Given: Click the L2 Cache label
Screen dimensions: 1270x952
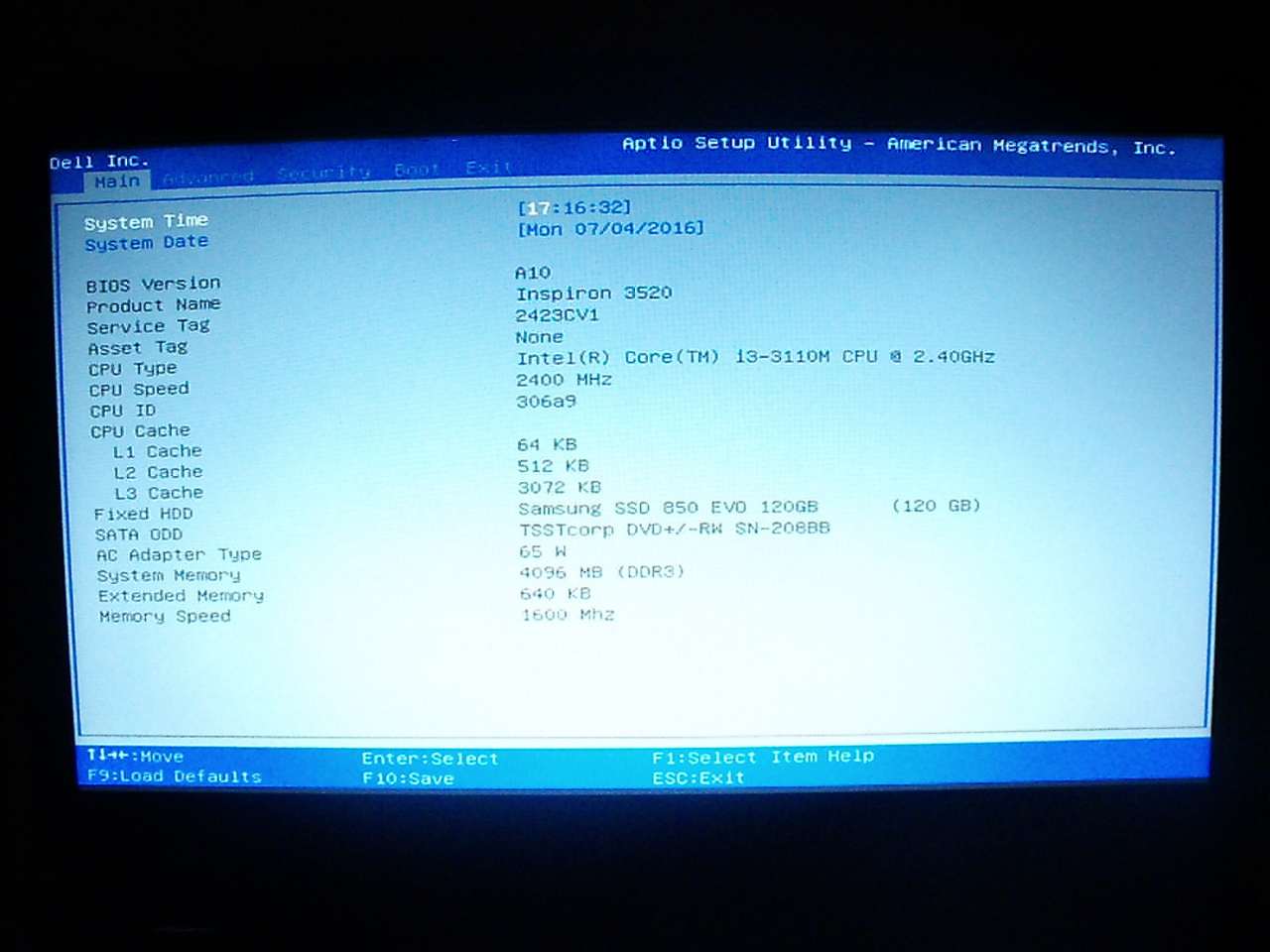Looking at the screenshot, I should (x=158, y=472).
